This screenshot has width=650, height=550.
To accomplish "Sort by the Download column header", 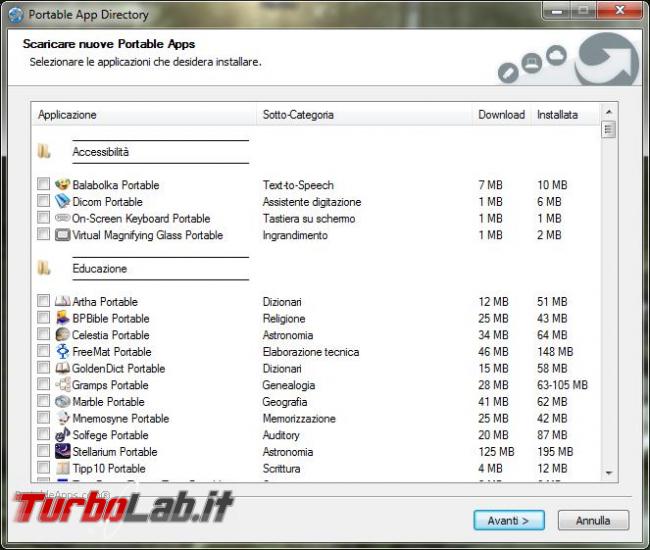I will tap(502, 114).
